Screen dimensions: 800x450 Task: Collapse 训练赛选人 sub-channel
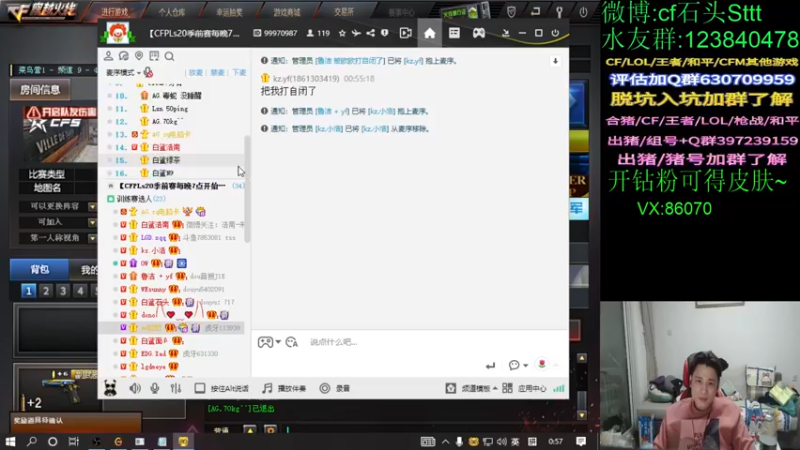(110, 199)
